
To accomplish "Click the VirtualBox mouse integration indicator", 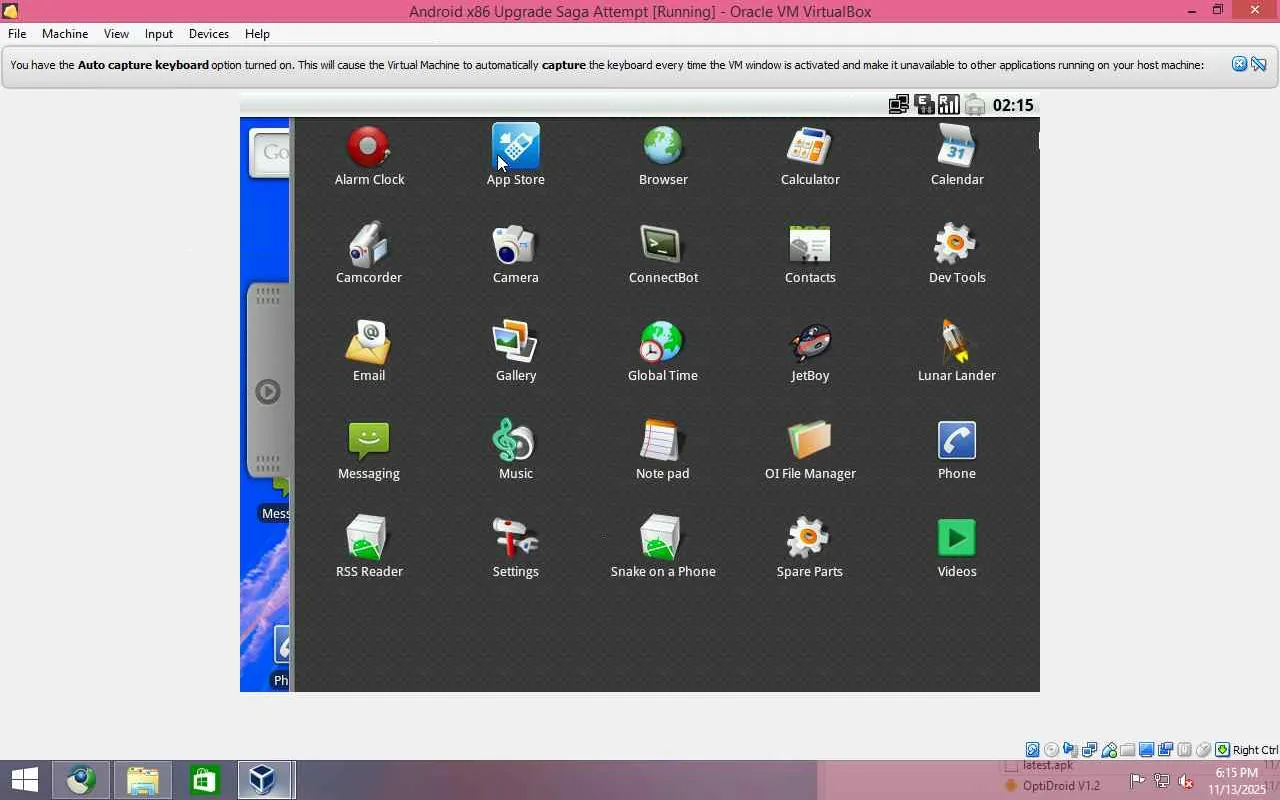I will coord(1204,750).
